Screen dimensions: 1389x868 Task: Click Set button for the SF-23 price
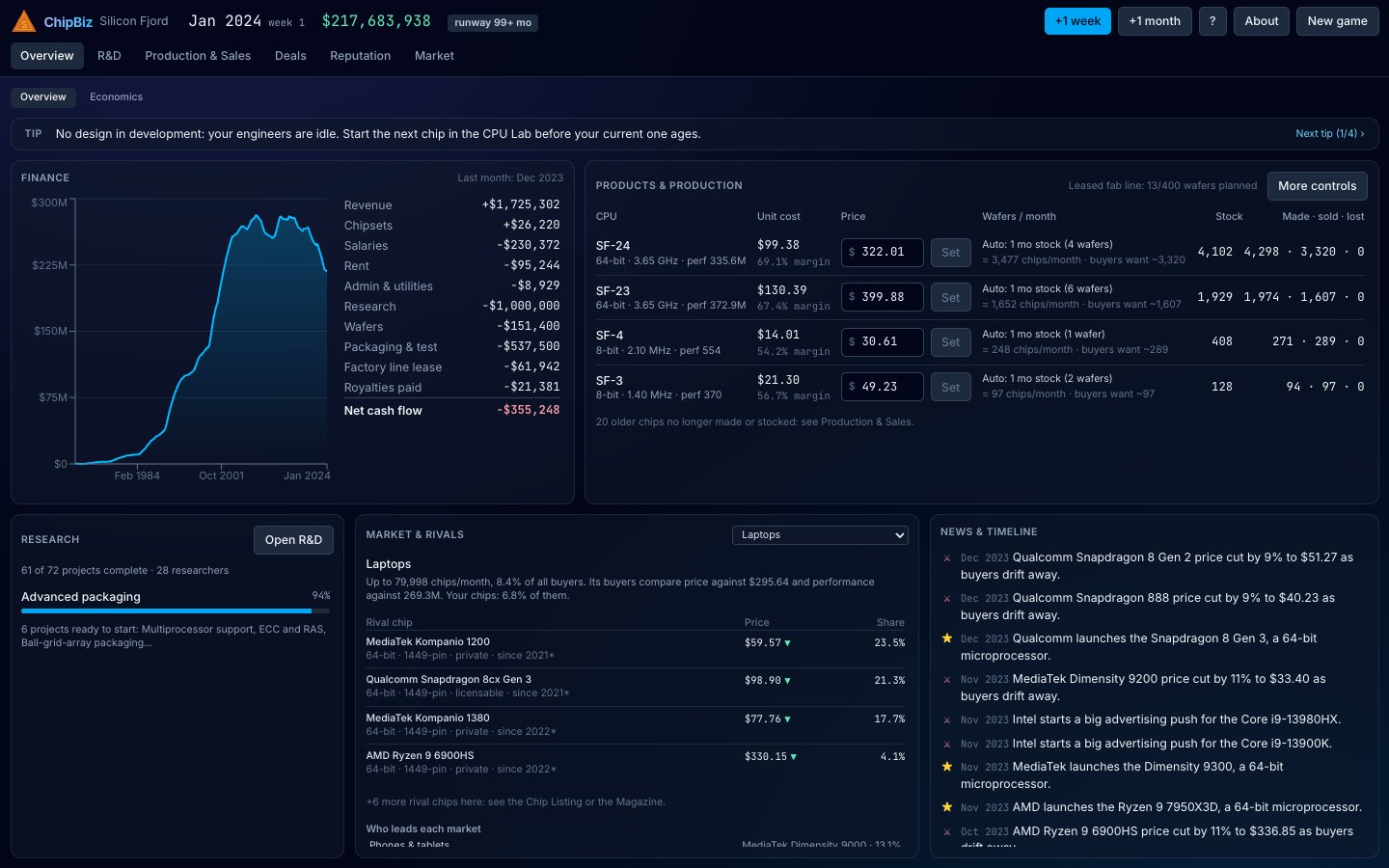tap(950, 297)
